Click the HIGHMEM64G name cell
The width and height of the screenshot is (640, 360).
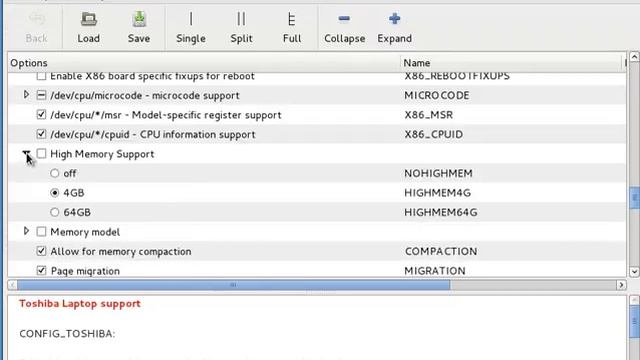440,213
